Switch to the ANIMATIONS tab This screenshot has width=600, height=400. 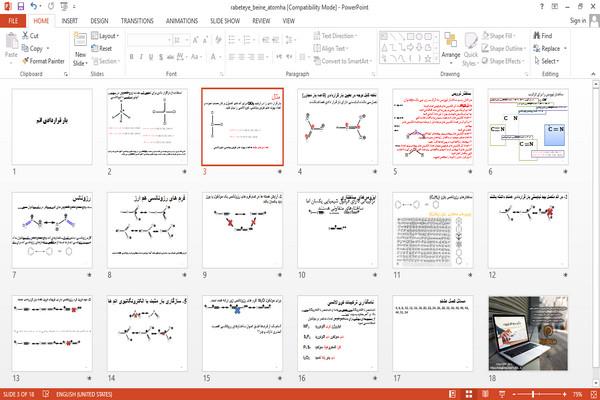pyautogui.click(x=182, y=21)
